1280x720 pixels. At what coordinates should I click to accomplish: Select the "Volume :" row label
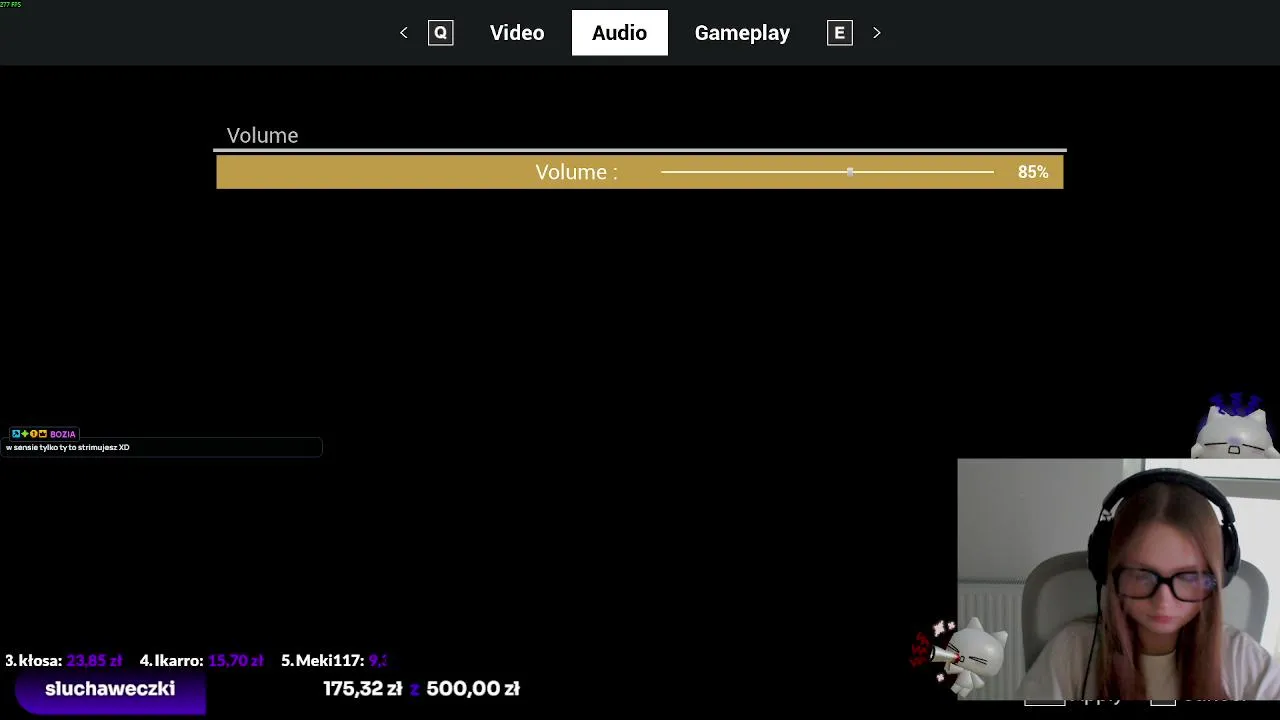(576, 172)
